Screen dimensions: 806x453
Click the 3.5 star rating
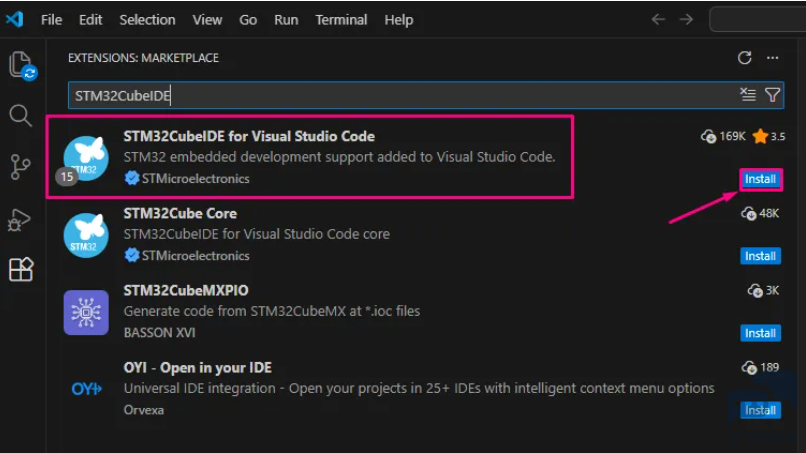pyautogui.click(x=769, y=136)
